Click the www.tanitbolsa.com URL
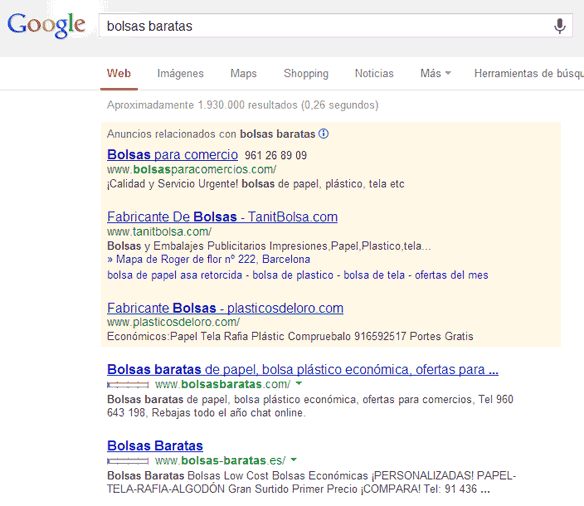Image resolution: width=584 pixels, height=506 pixels. 159,232
